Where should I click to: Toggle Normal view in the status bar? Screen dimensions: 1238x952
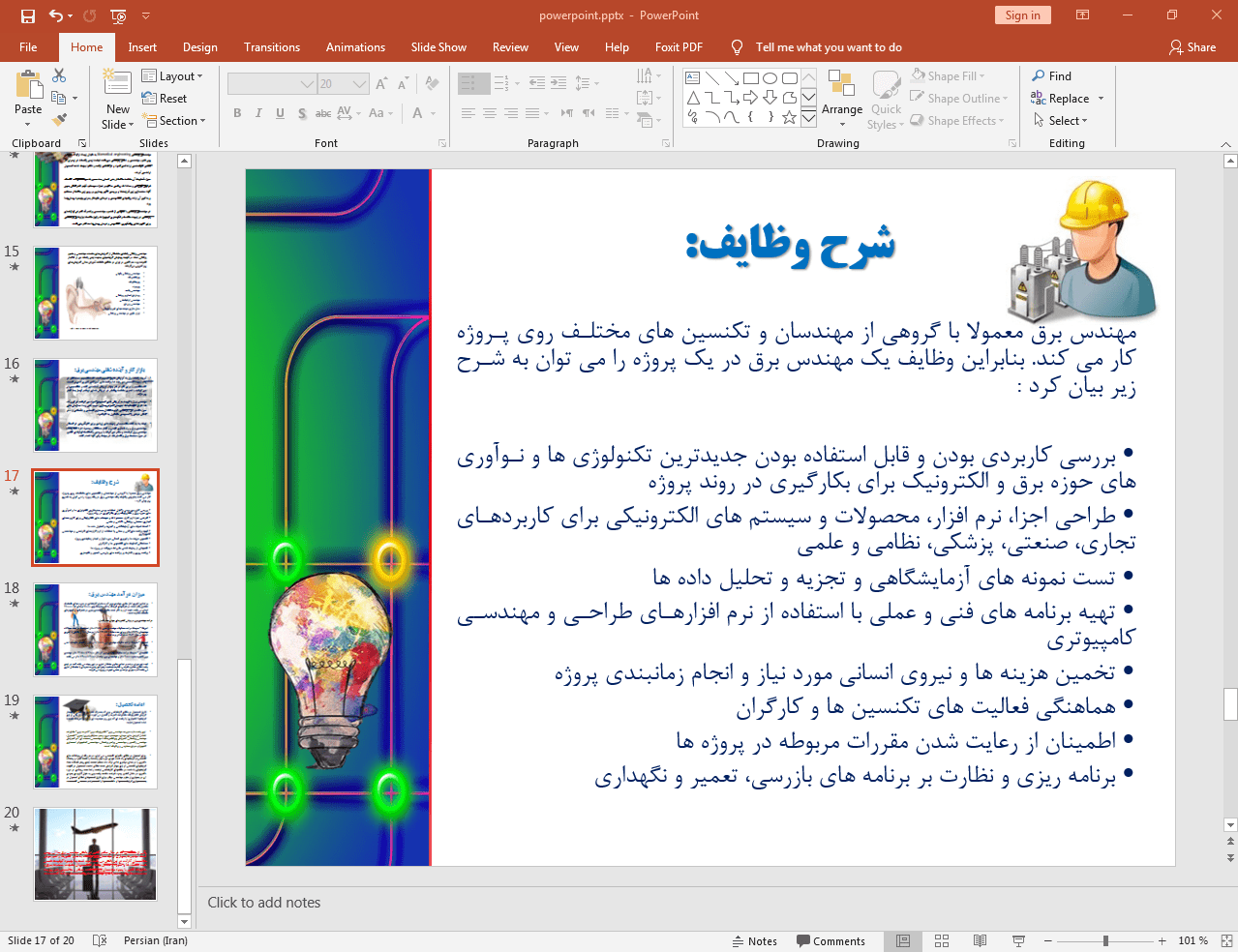(x=903, y=940)
